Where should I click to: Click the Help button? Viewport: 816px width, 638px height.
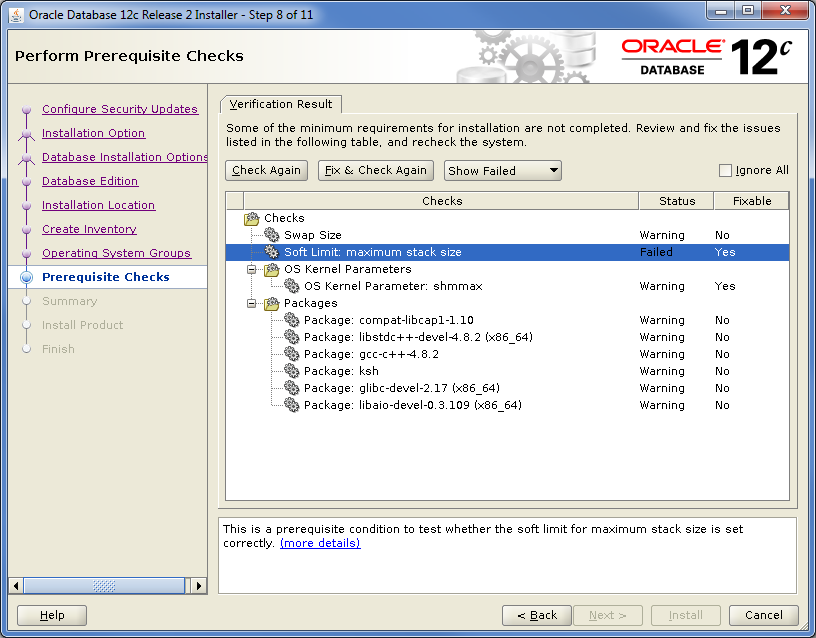52,616
